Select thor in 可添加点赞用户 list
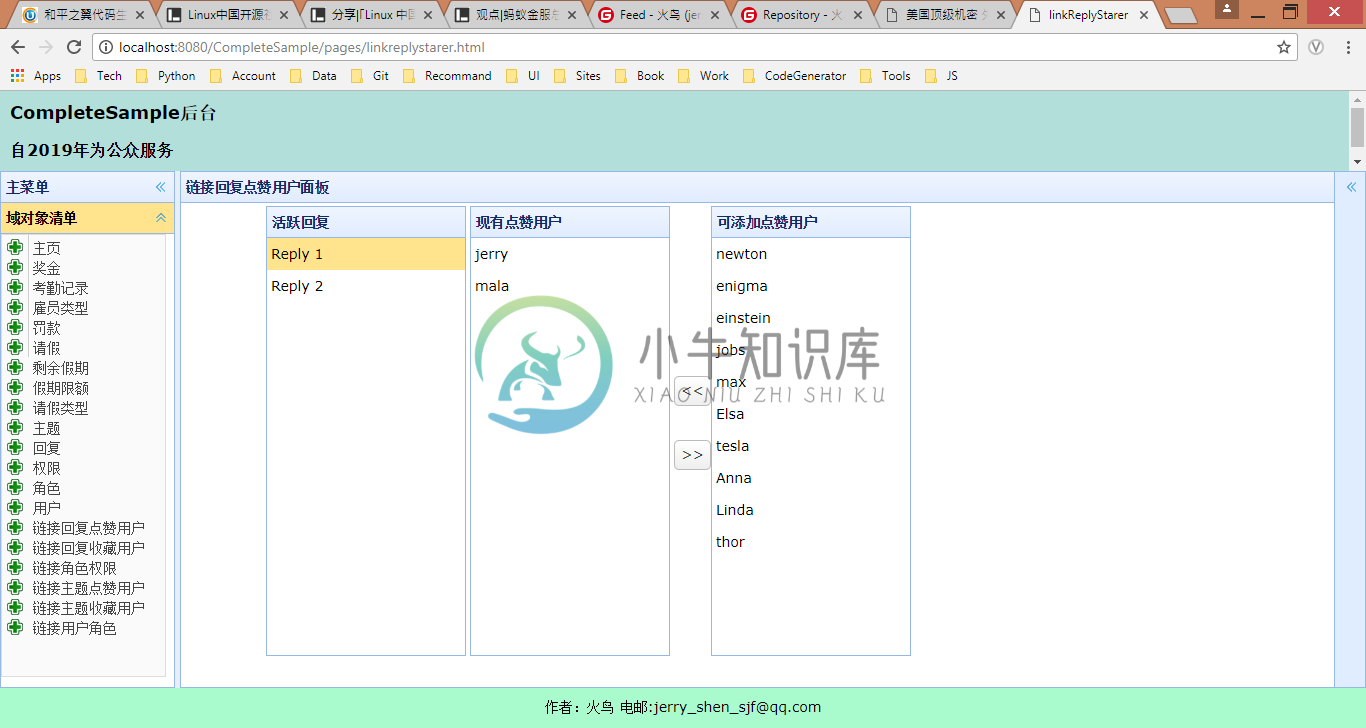This screenshot has width=1366, height=728. 811,542
